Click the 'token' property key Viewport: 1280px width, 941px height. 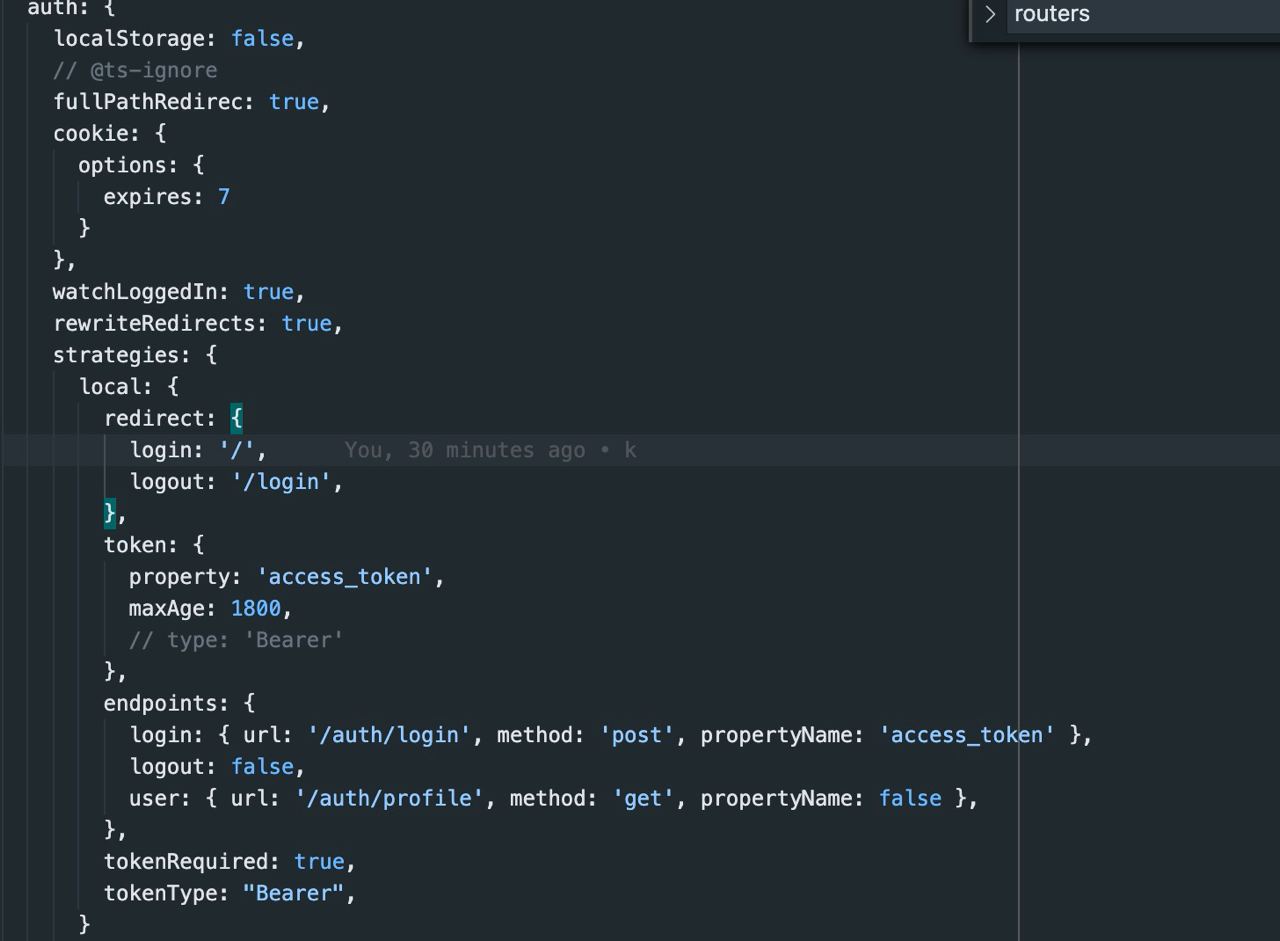pyautogui.click(x=135, y=545)
